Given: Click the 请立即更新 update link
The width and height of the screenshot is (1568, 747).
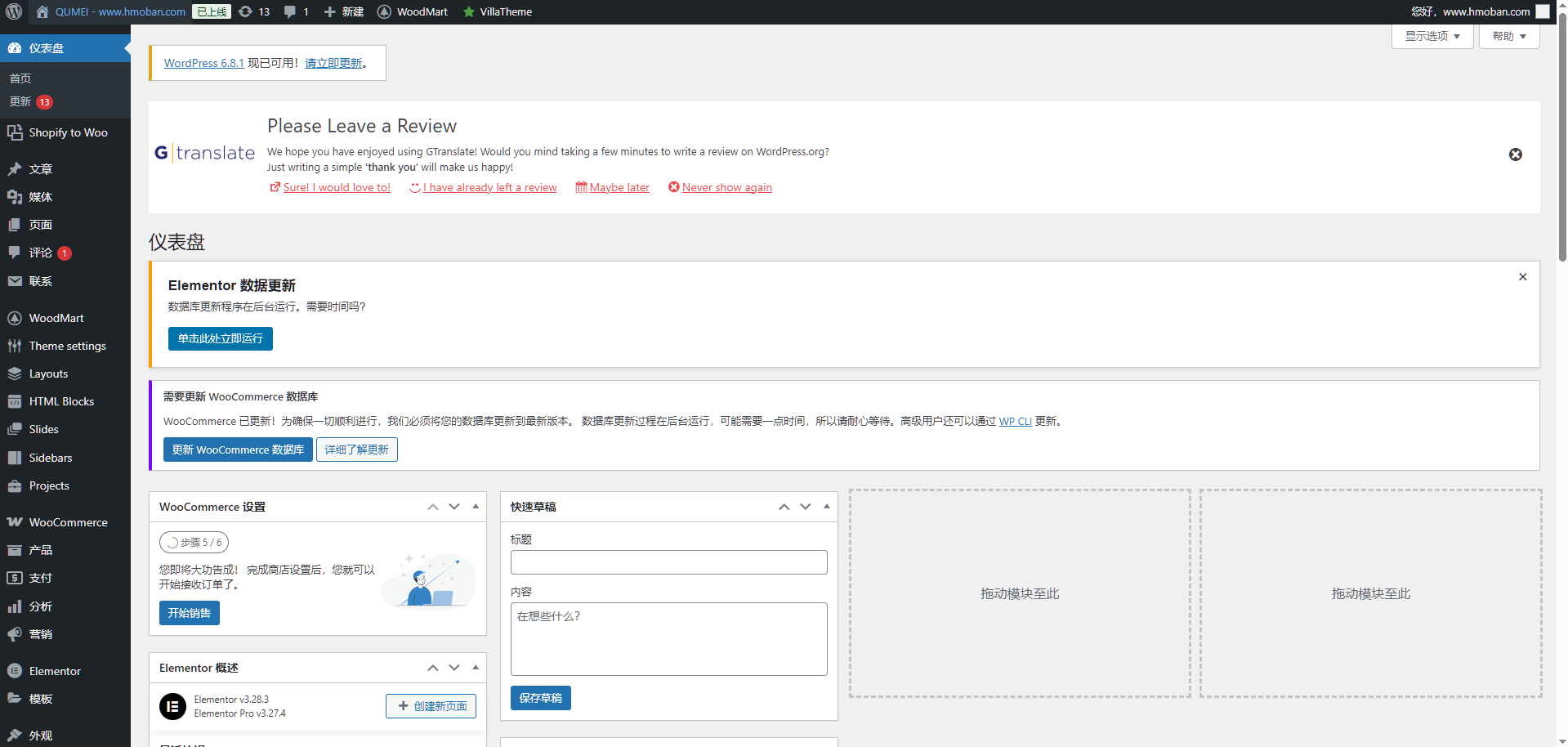Looking at the screenshot, I should 333,63.
